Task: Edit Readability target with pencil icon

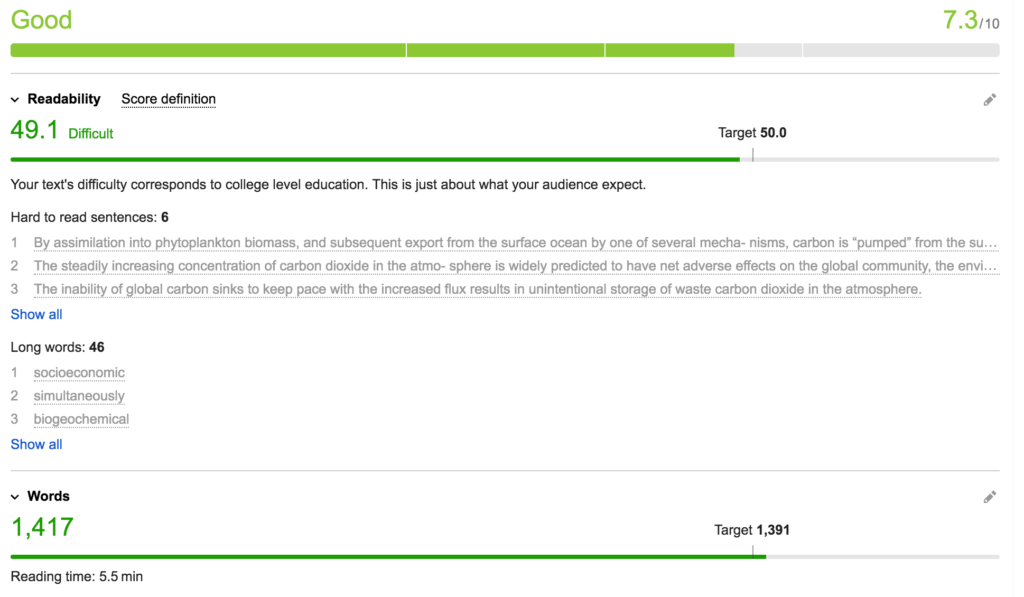Action: [x=989, y=100]
